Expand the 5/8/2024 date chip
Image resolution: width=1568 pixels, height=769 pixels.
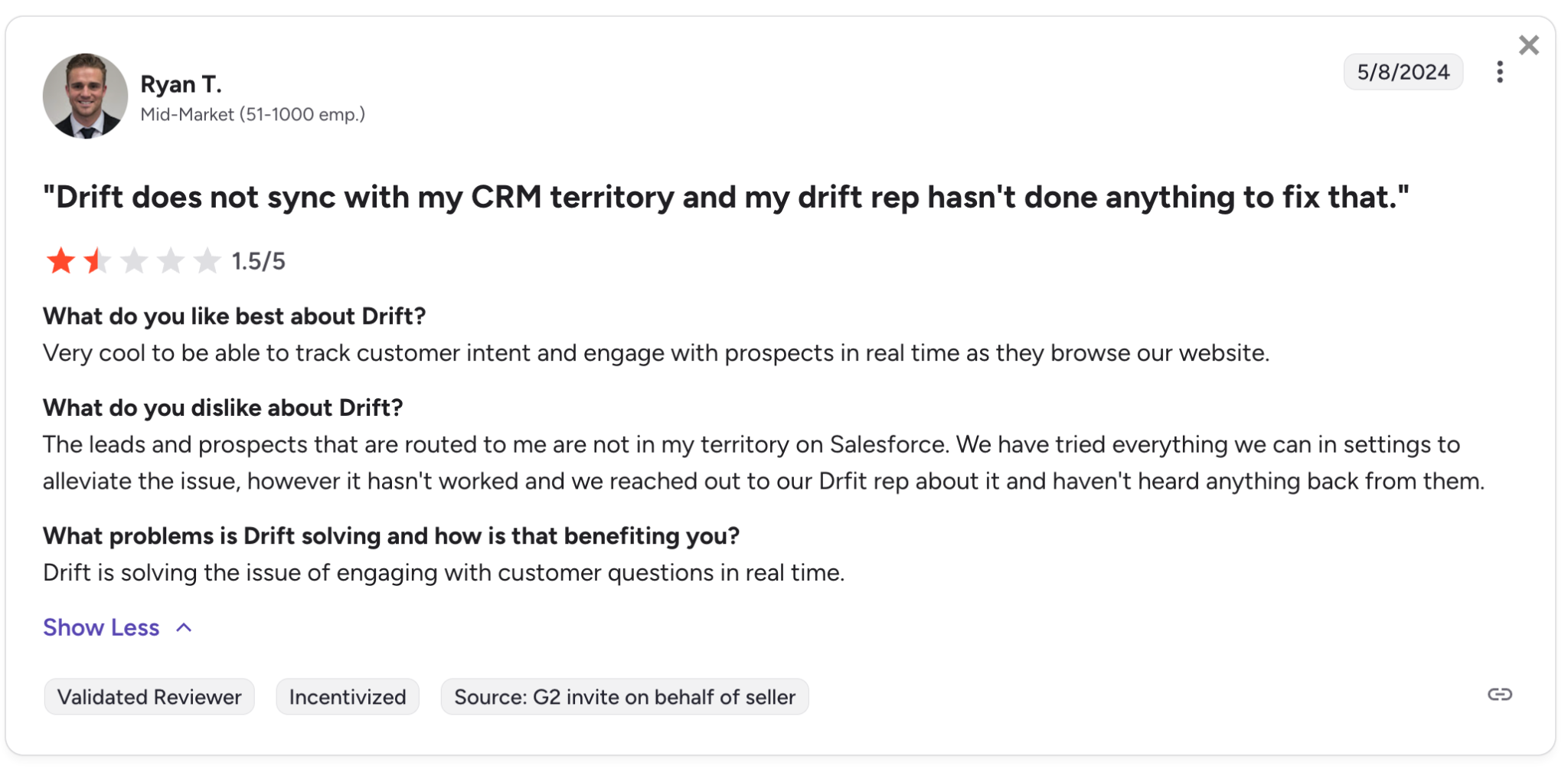[x=1403, y=72]
